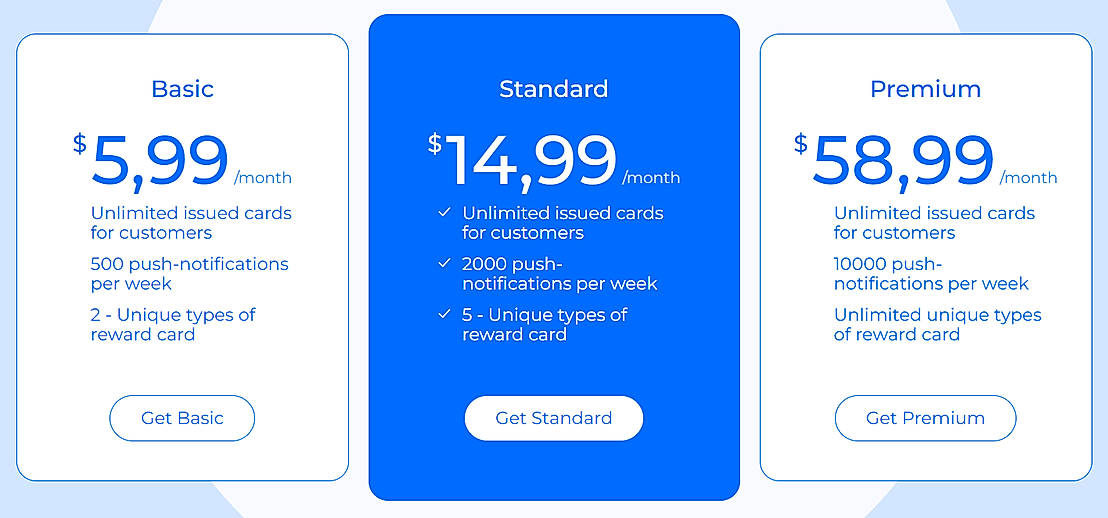
Task: Select the Premium plan heading
Action: [925, 89]
